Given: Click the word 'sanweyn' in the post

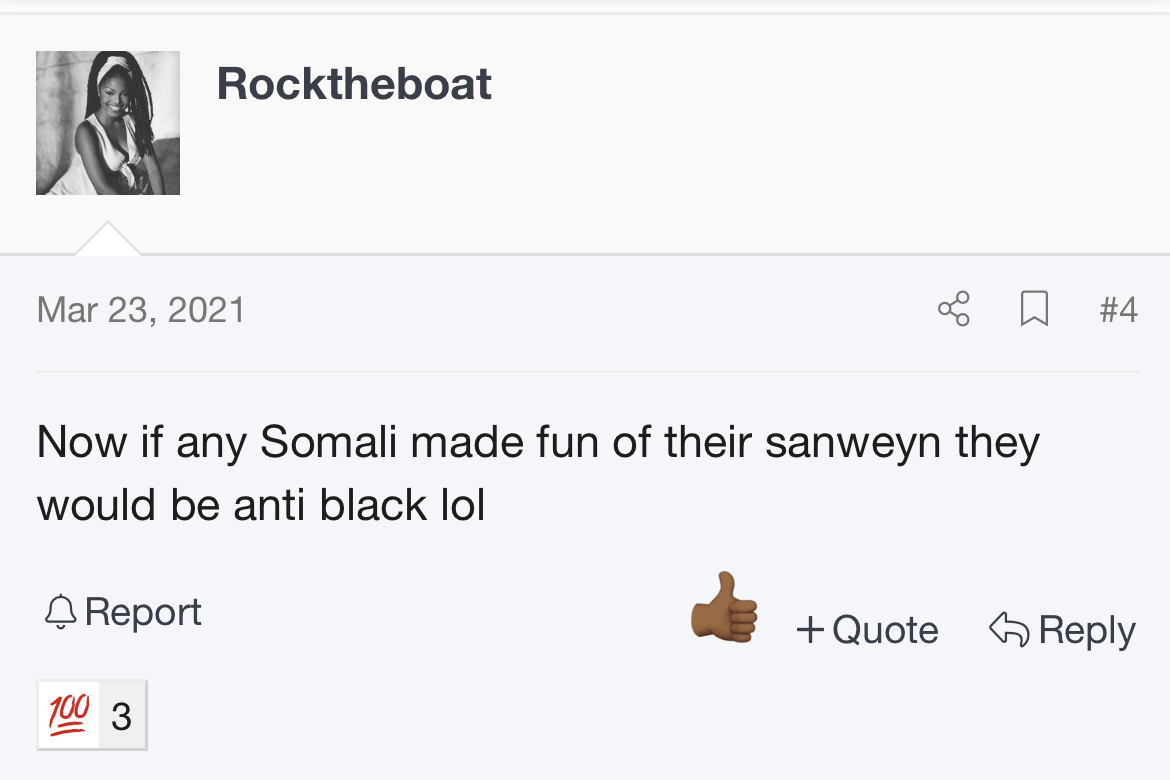Looking at the screenshot, I should coord(853,442).
